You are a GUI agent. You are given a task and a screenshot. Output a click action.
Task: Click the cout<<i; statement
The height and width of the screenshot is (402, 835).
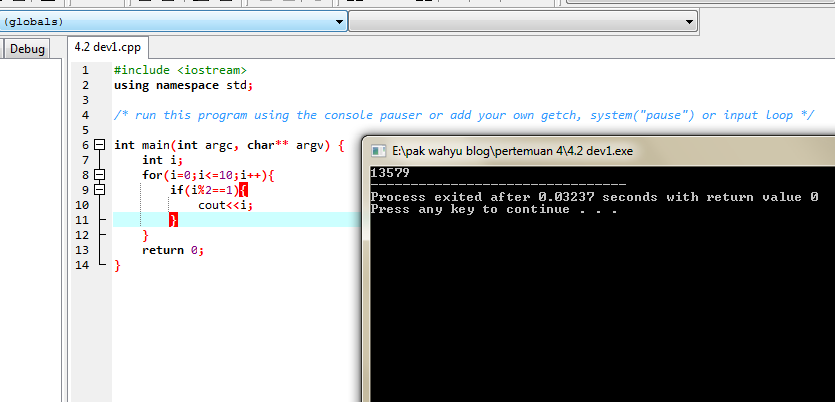[225, 204]
